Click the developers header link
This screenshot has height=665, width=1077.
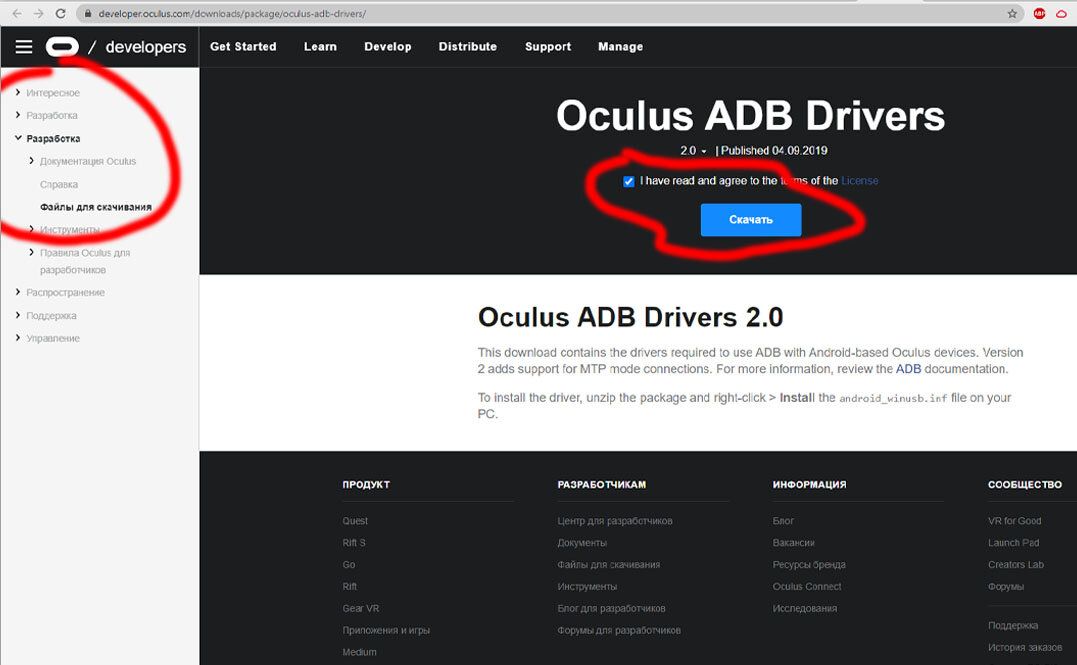point(146,47)
